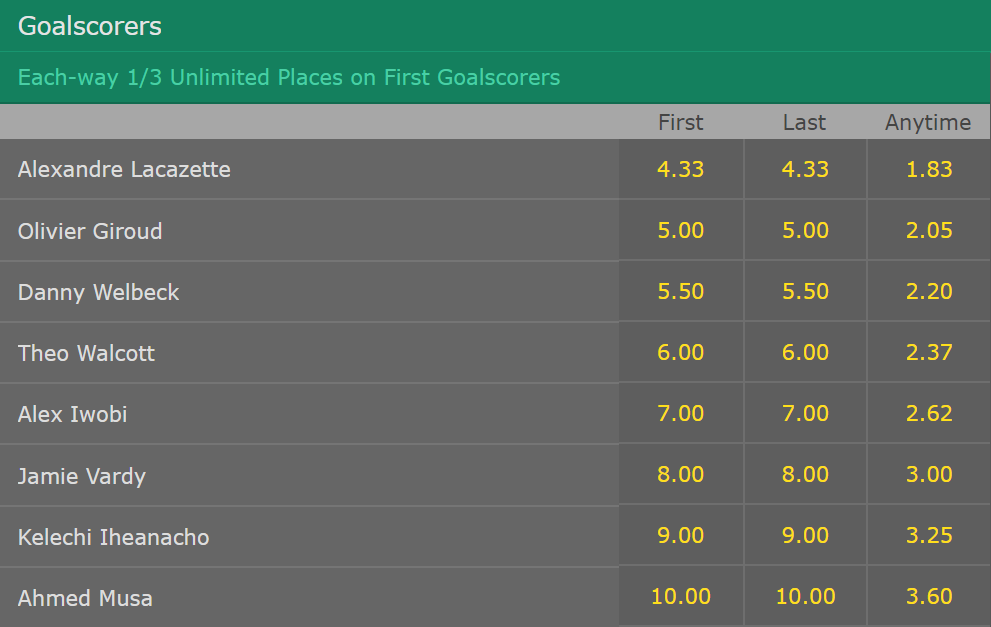Select Alex Iwobi anytime odds 2.62
This screenshot has height=627, width=991.
click(x=929, y=413)
